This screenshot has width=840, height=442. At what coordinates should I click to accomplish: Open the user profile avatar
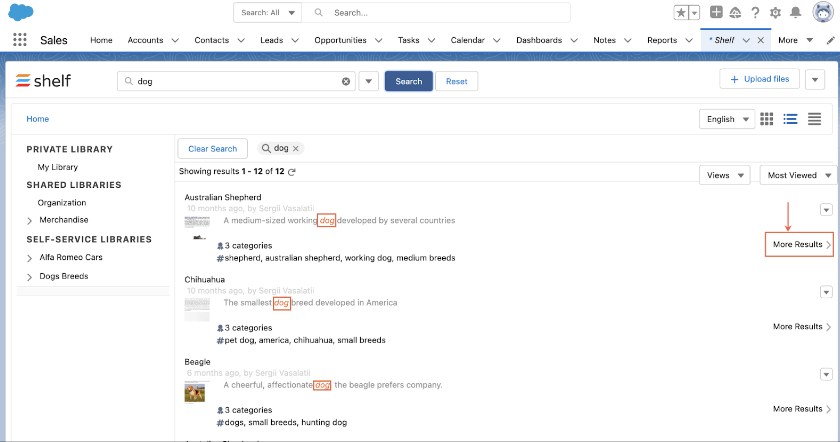coord(823,12)
